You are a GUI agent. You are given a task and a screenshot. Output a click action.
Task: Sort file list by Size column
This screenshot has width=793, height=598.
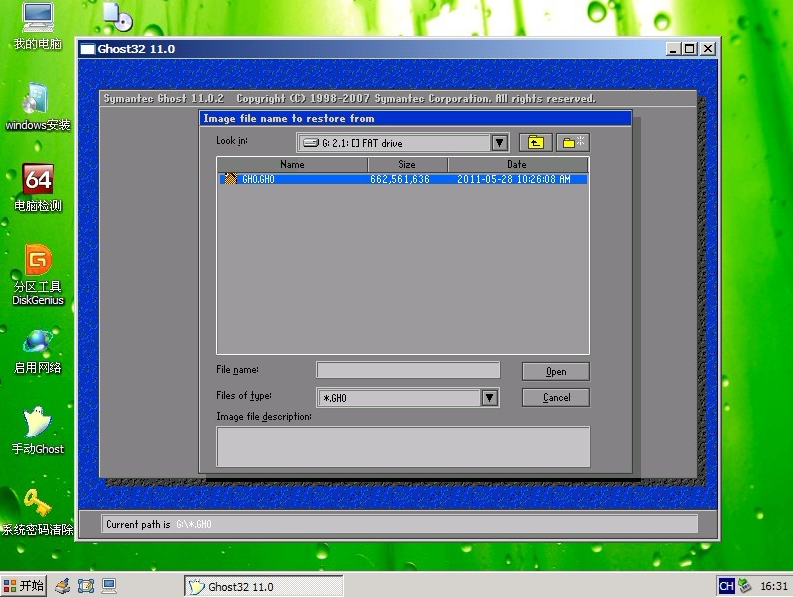pos(407,164)
